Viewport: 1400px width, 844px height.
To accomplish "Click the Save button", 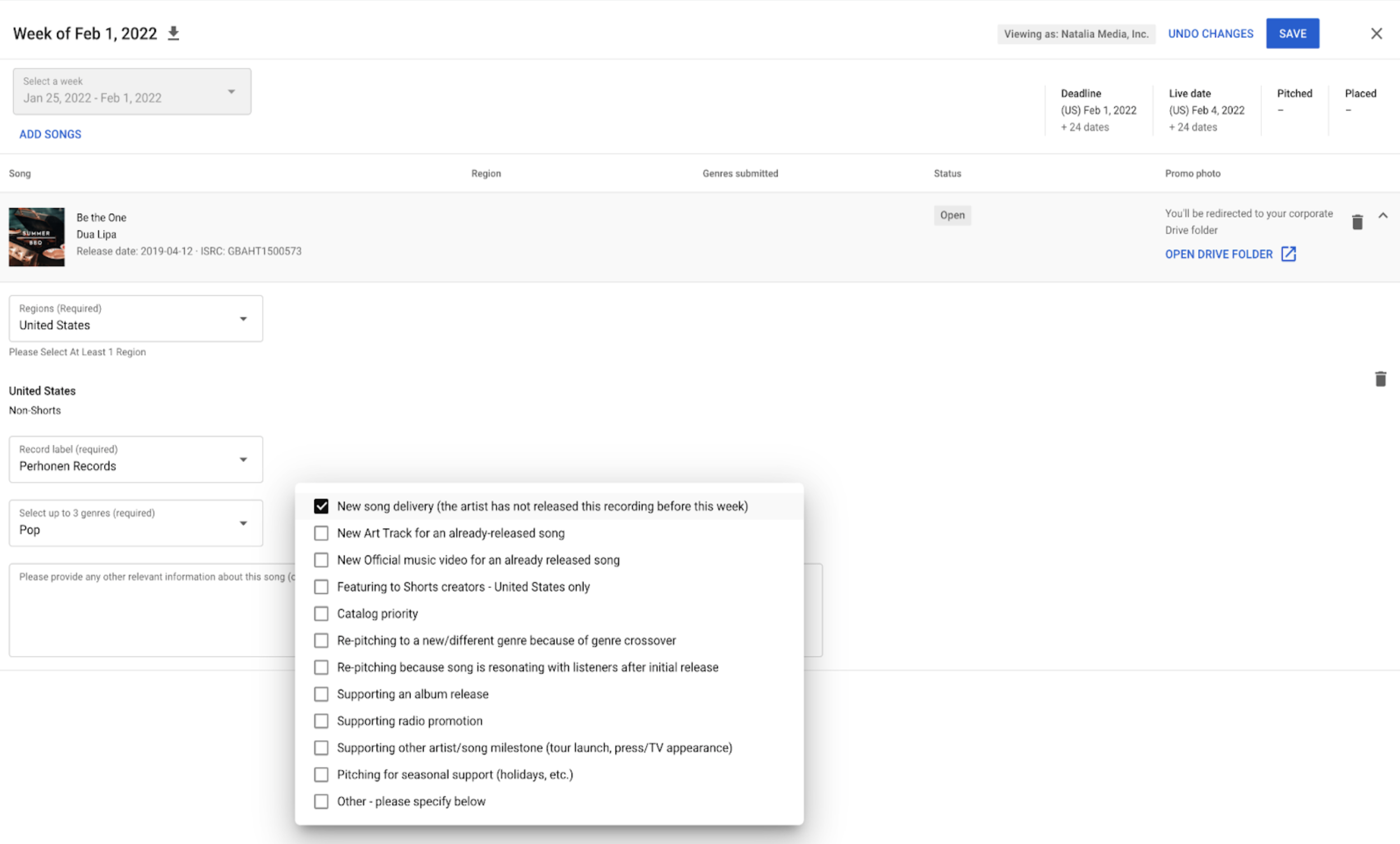I will point(1292,34).
